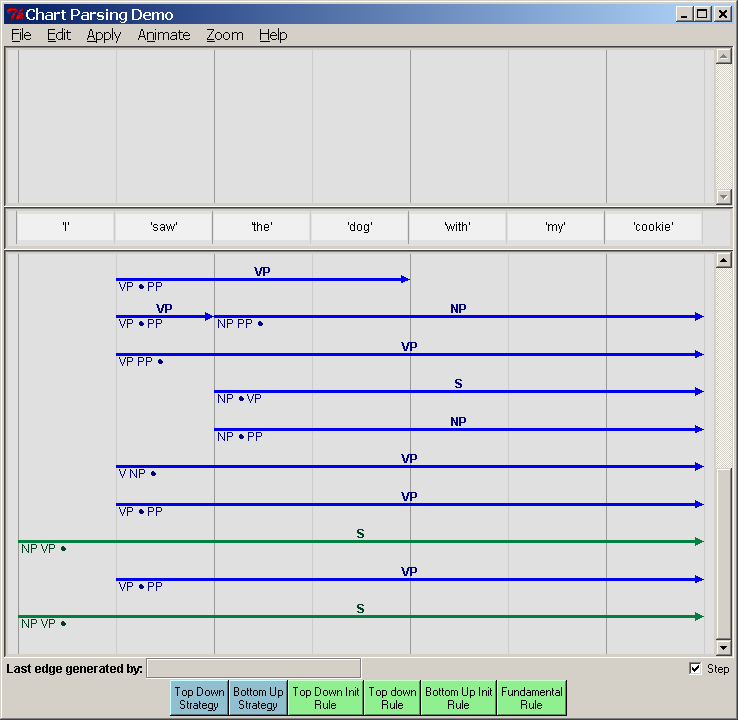The height and width of the screenshot is (720, 738).
Task: Expand the Zoom menu
Action: pos(225,35)
